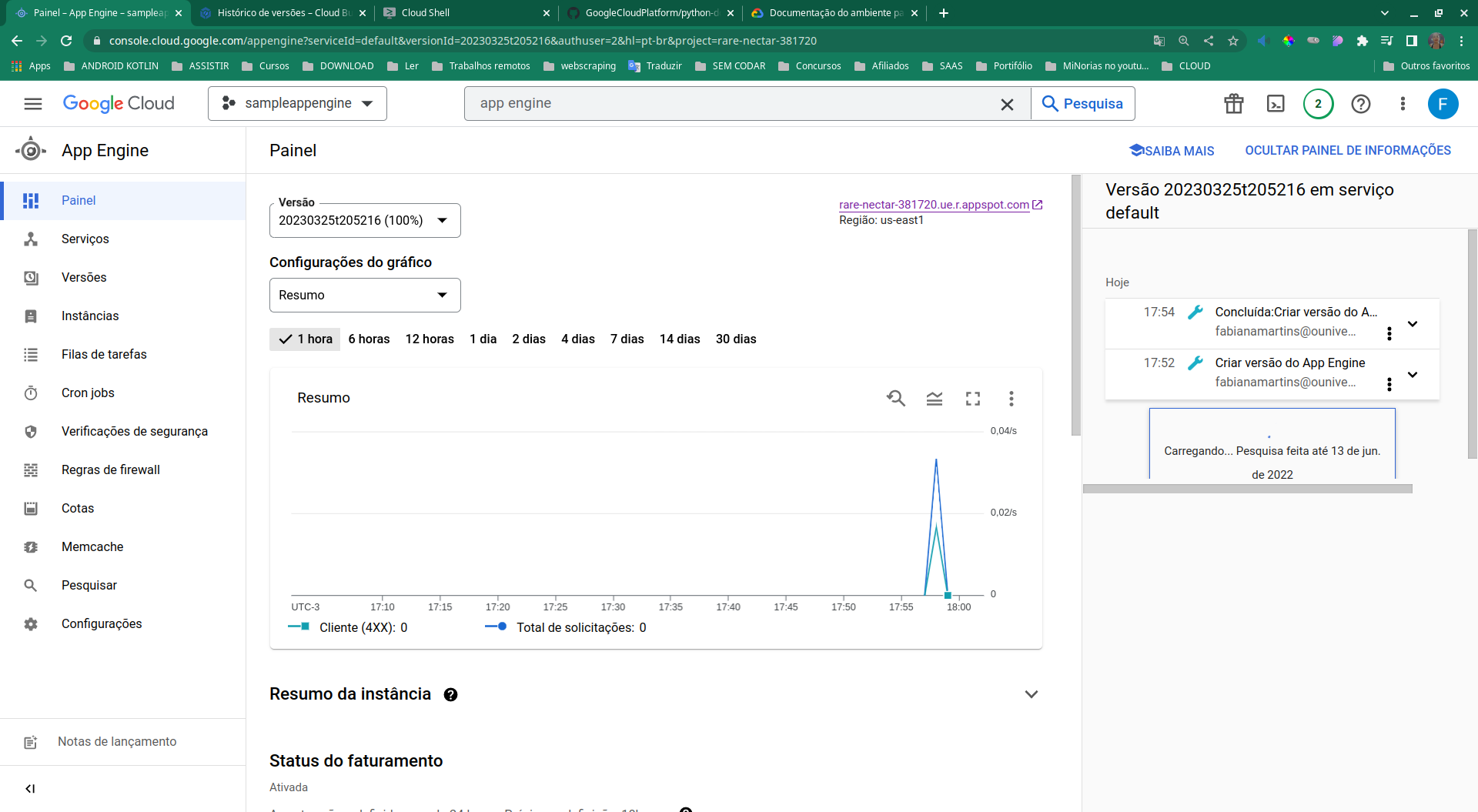The image size is (1478, 812).
Task: Open rare-nectar-381720.ue.r.appspot.com link
Action: (x=934, y=205)
